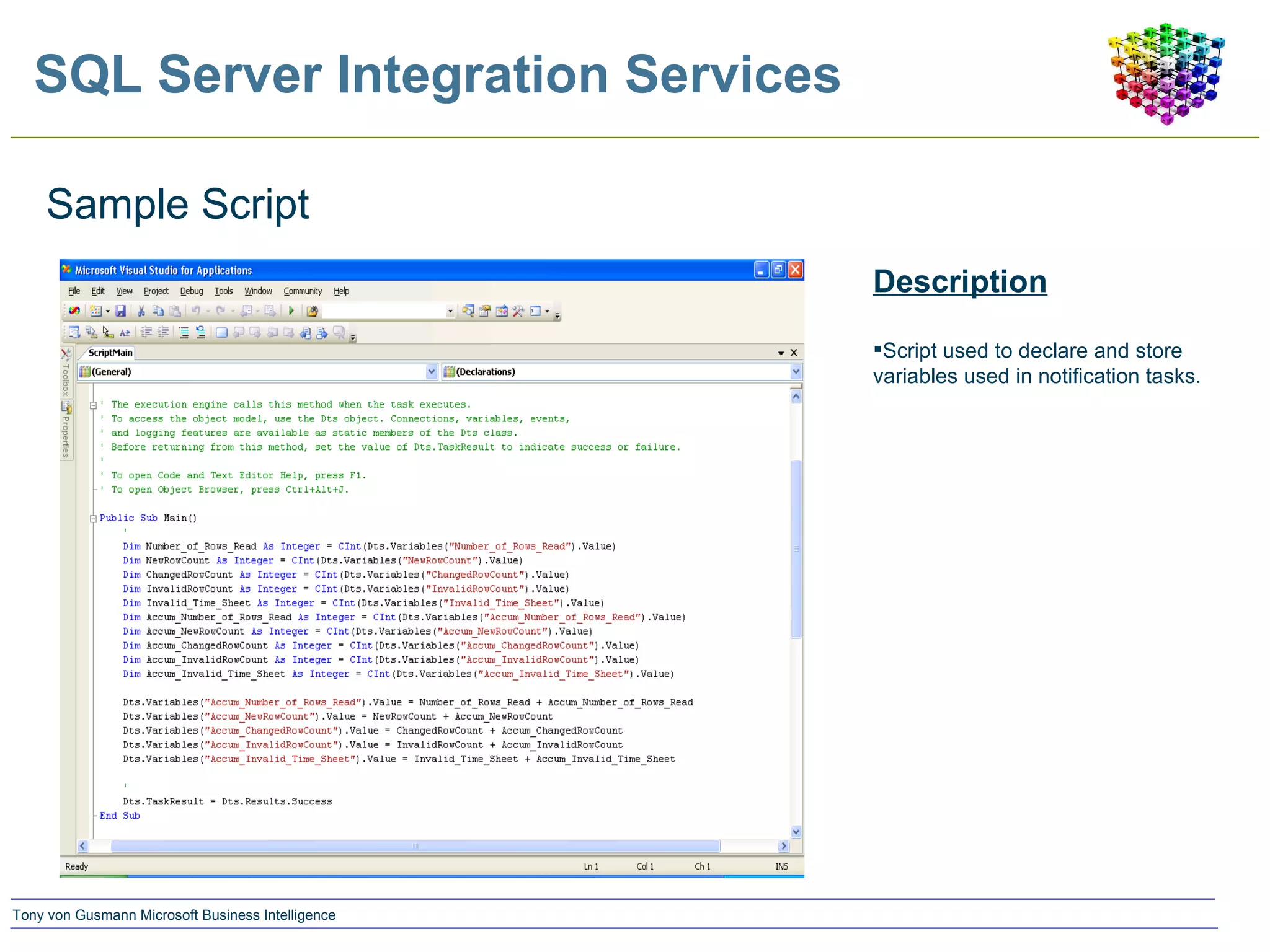The height and width of the screenshot is (952, 1270).
Task: Collapse the Public Sub Main code block
Action: (93, 519)
